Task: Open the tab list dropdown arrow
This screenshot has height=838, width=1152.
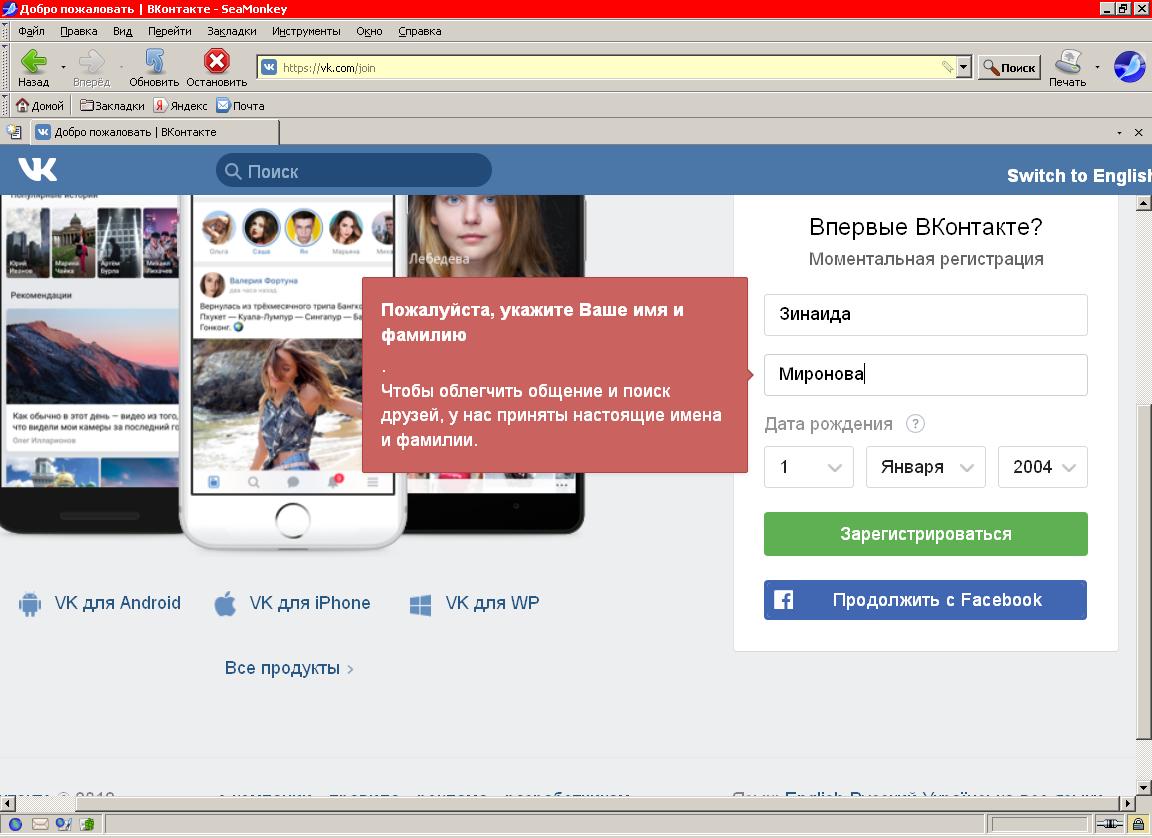Action: [1119, 133]
